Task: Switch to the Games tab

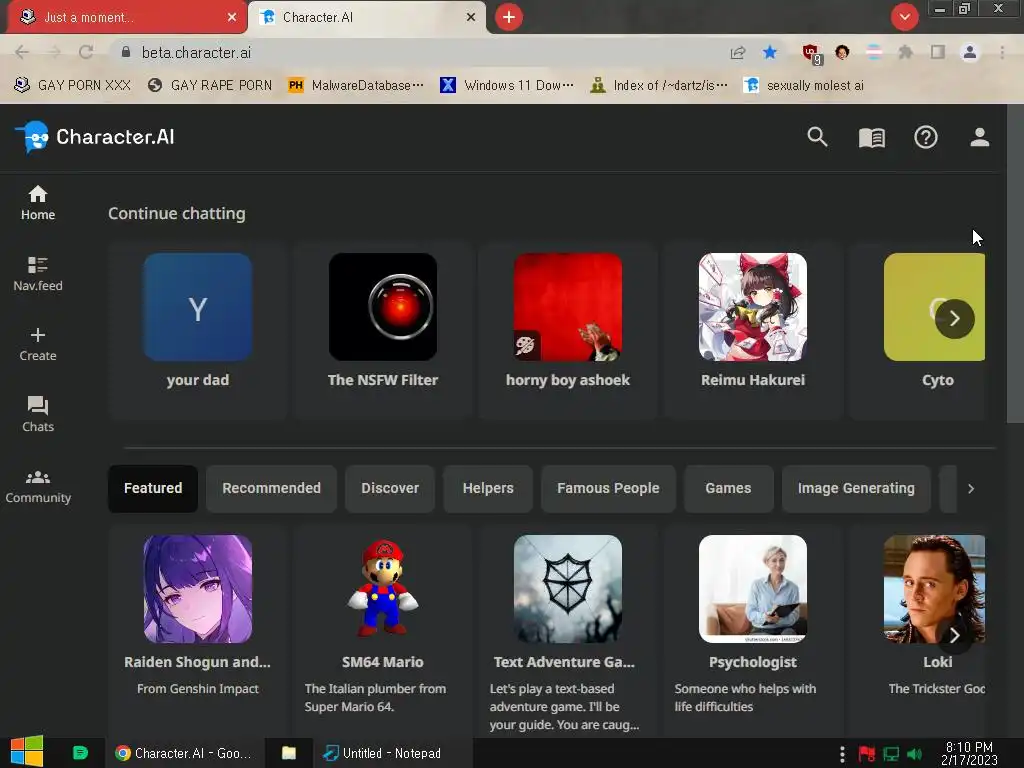Action: (x=728, y=488)
